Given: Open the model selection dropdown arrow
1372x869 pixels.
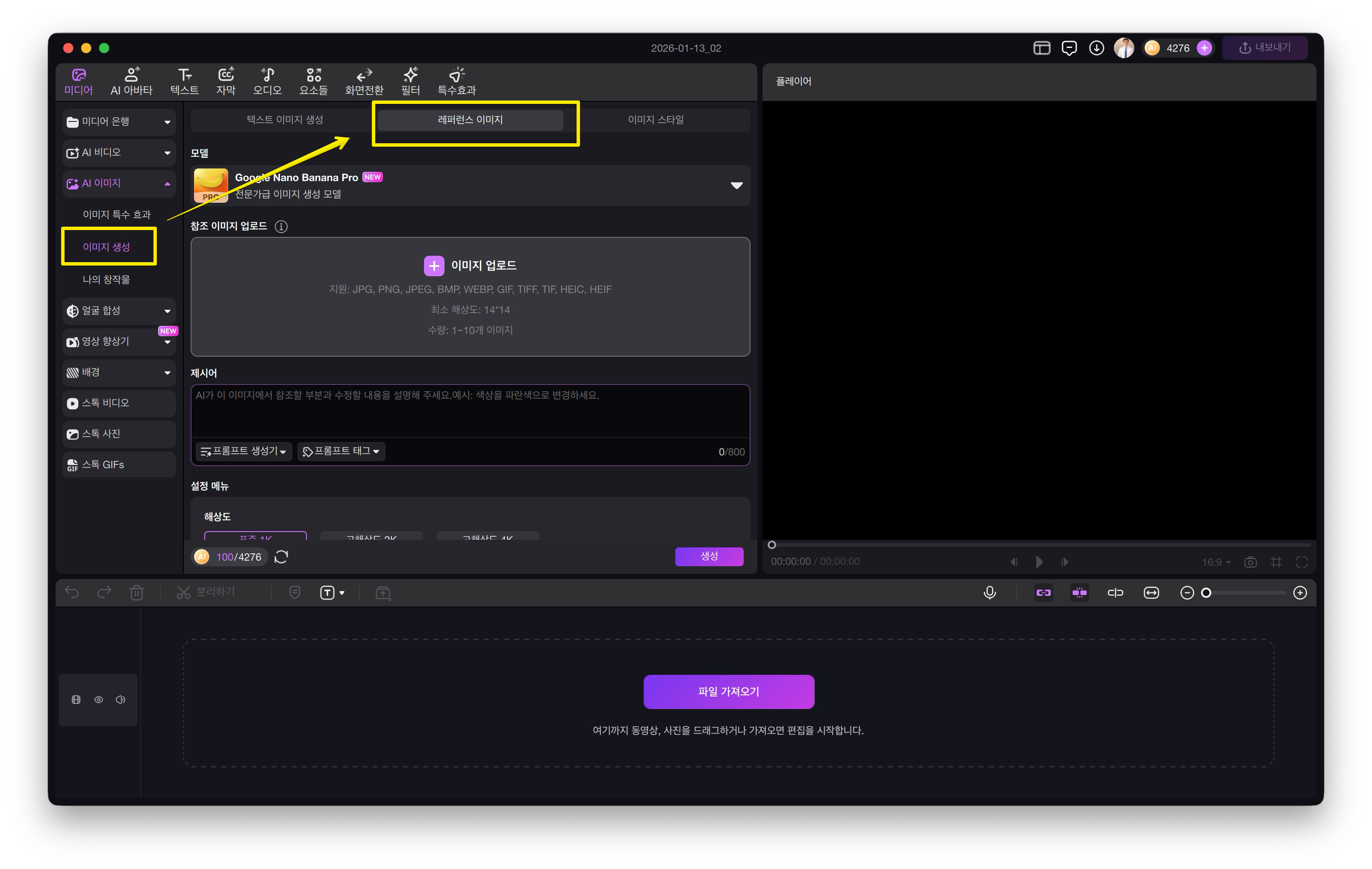Looking at the screenshot, I should [x=736, y=185].
